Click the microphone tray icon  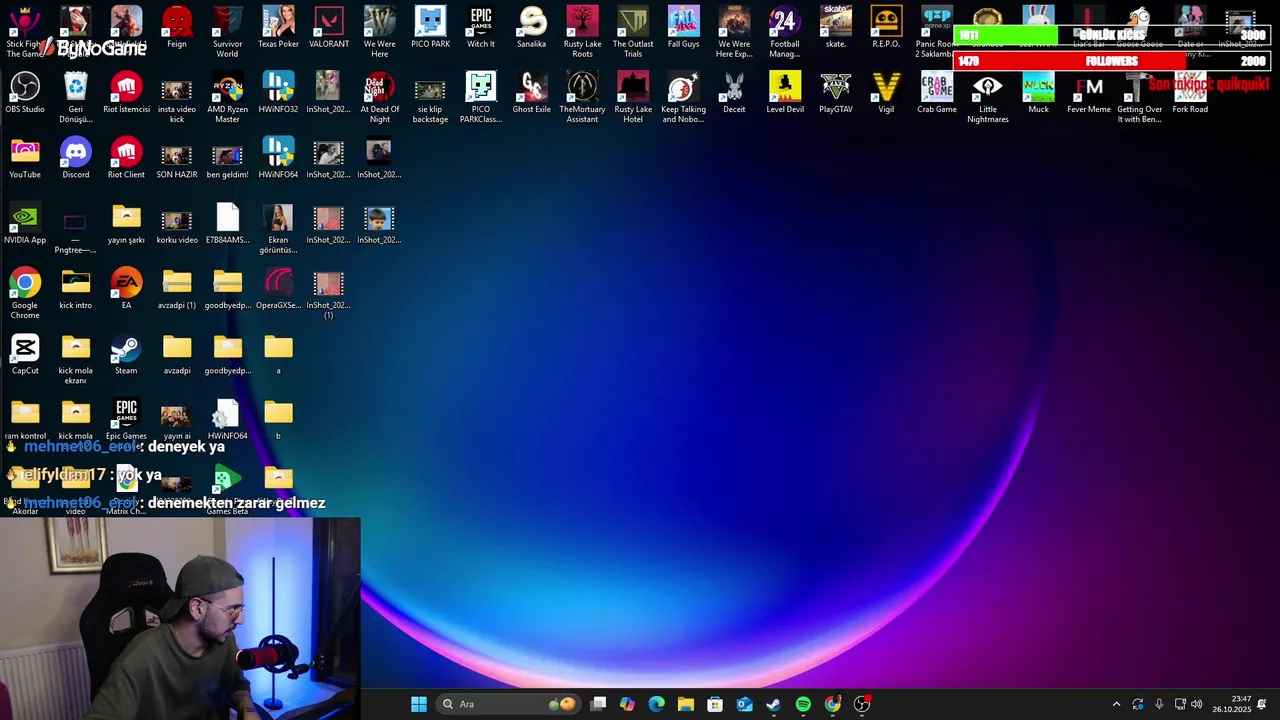click(x=1159, y=704)
